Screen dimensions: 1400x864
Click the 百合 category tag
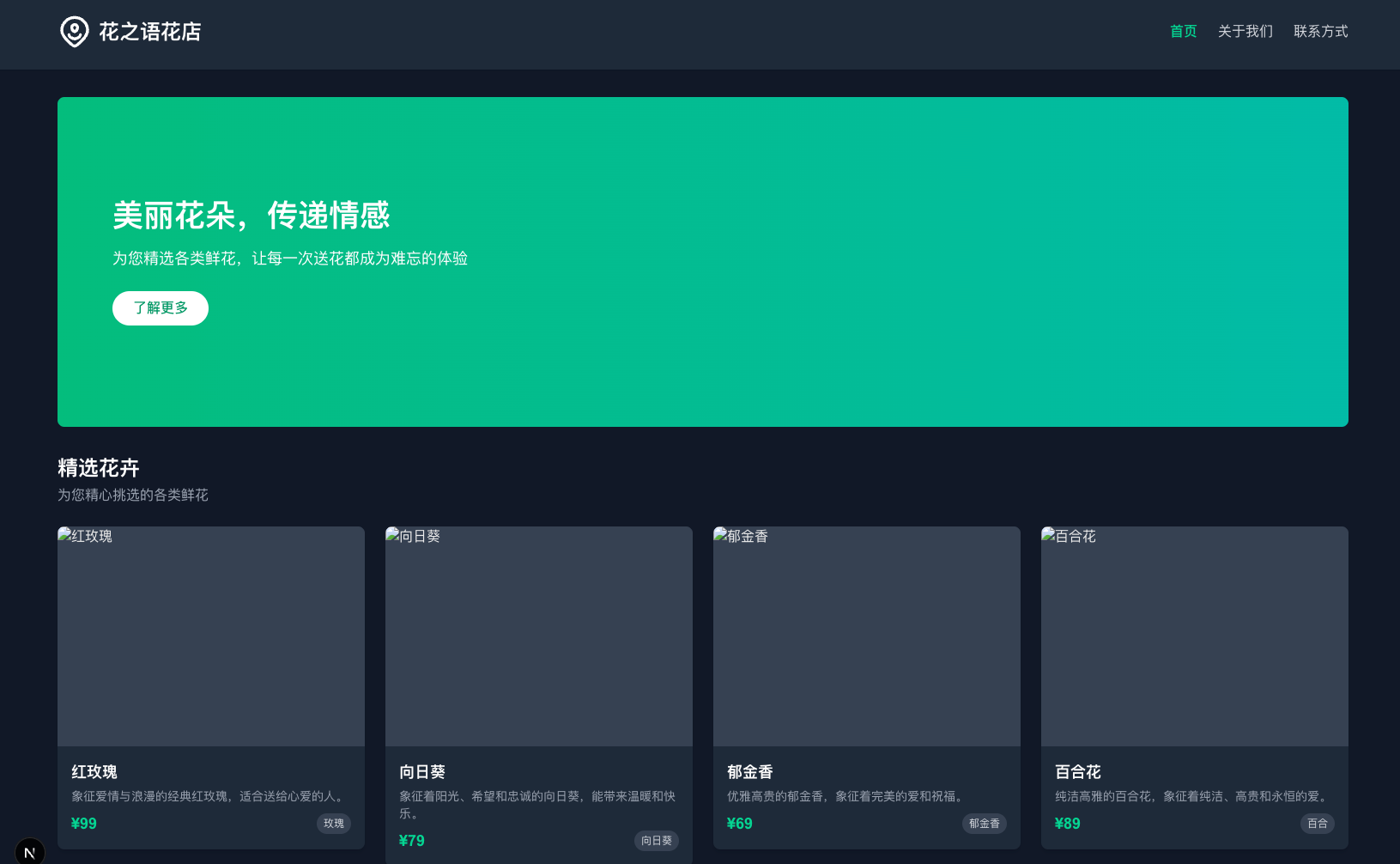[1318, 824]
